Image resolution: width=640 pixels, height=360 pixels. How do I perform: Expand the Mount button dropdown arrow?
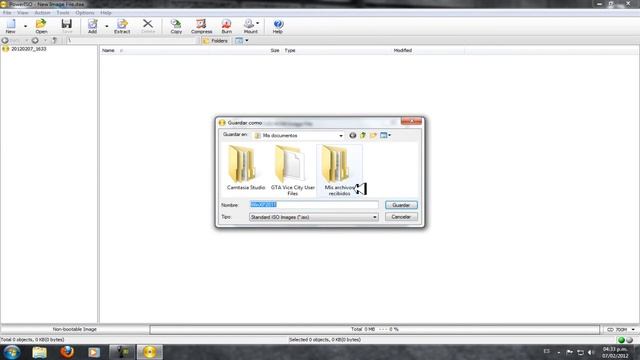(x=258, y=23)
